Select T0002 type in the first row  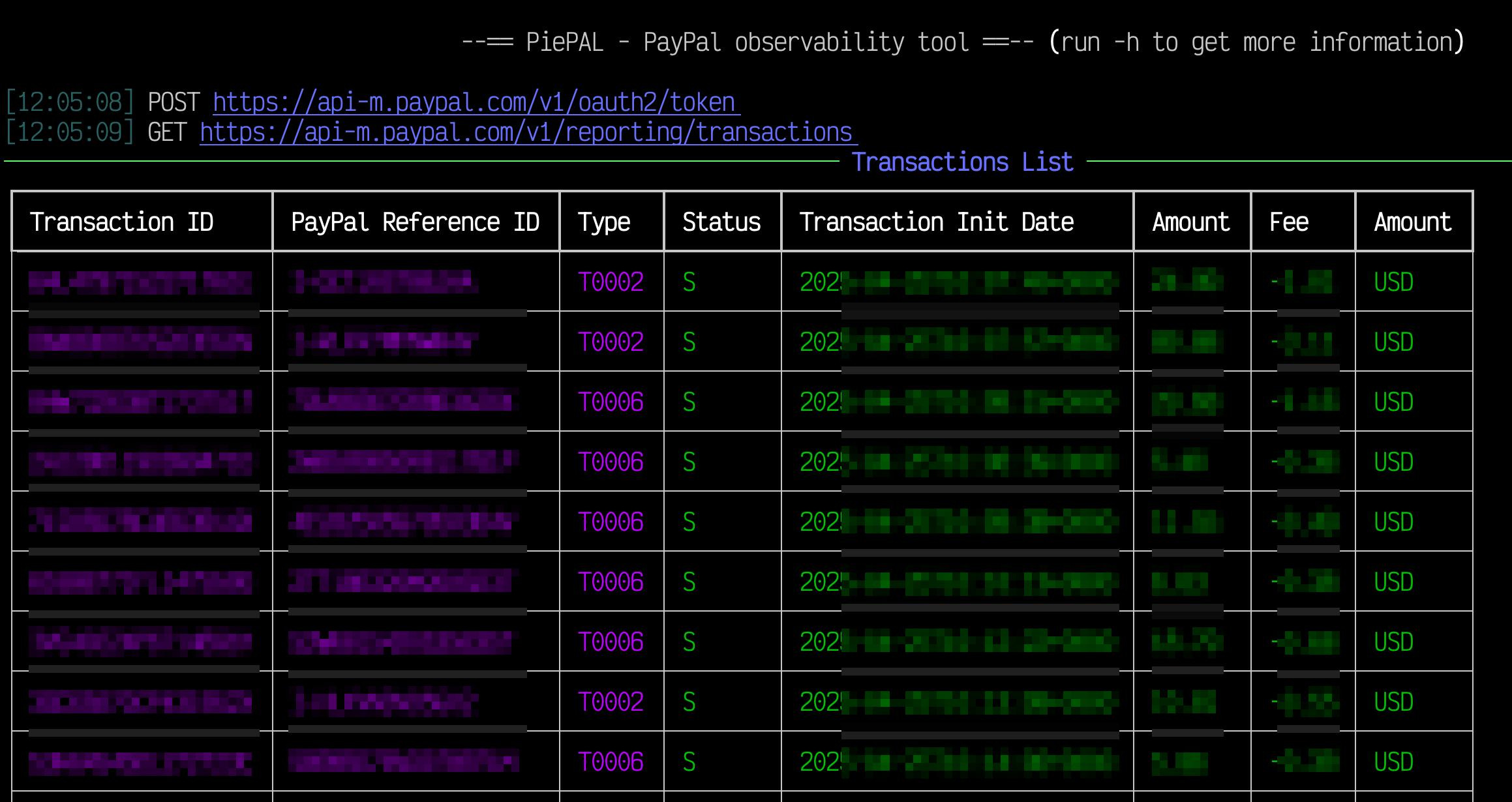(x=611, y=282)
